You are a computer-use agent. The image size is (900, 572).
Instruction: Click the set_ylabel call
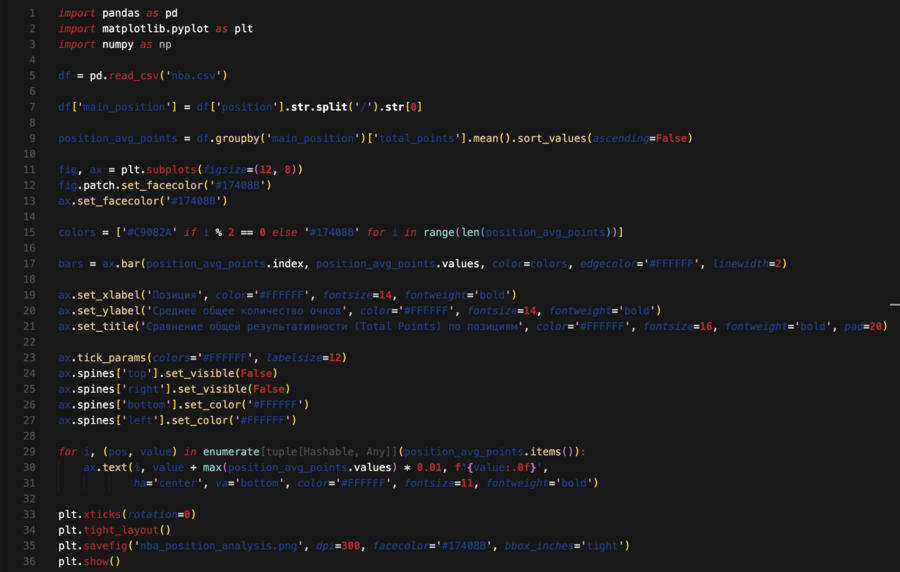click(x=108, y=310)
